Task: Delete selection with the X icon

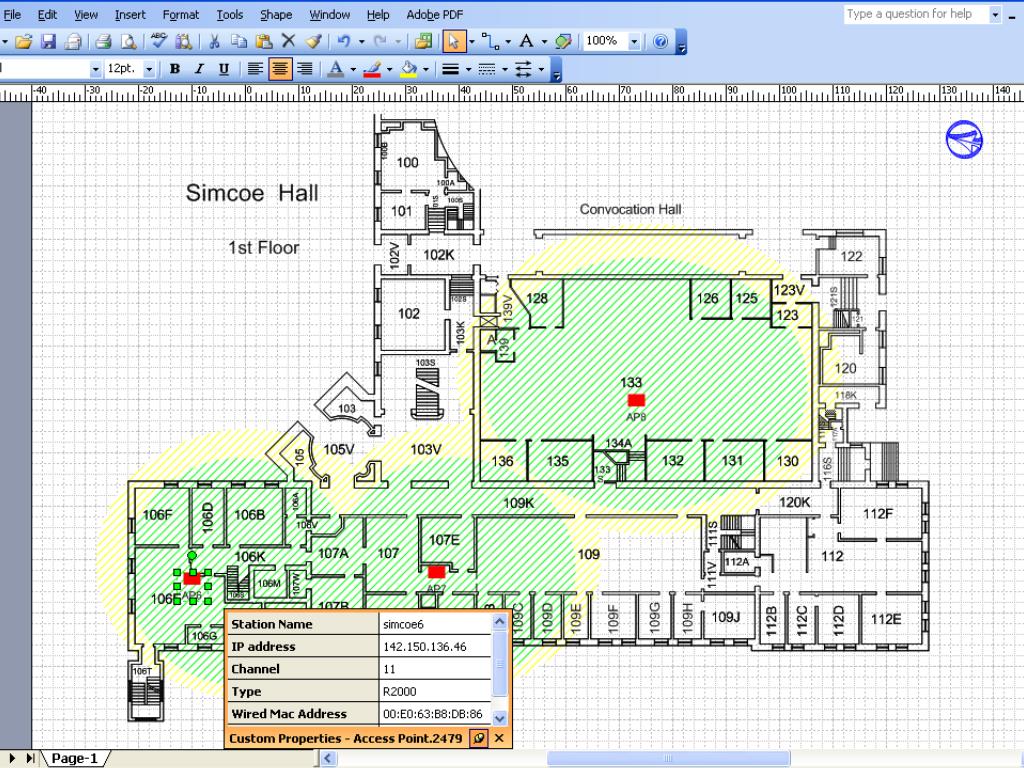Action: 288,41
